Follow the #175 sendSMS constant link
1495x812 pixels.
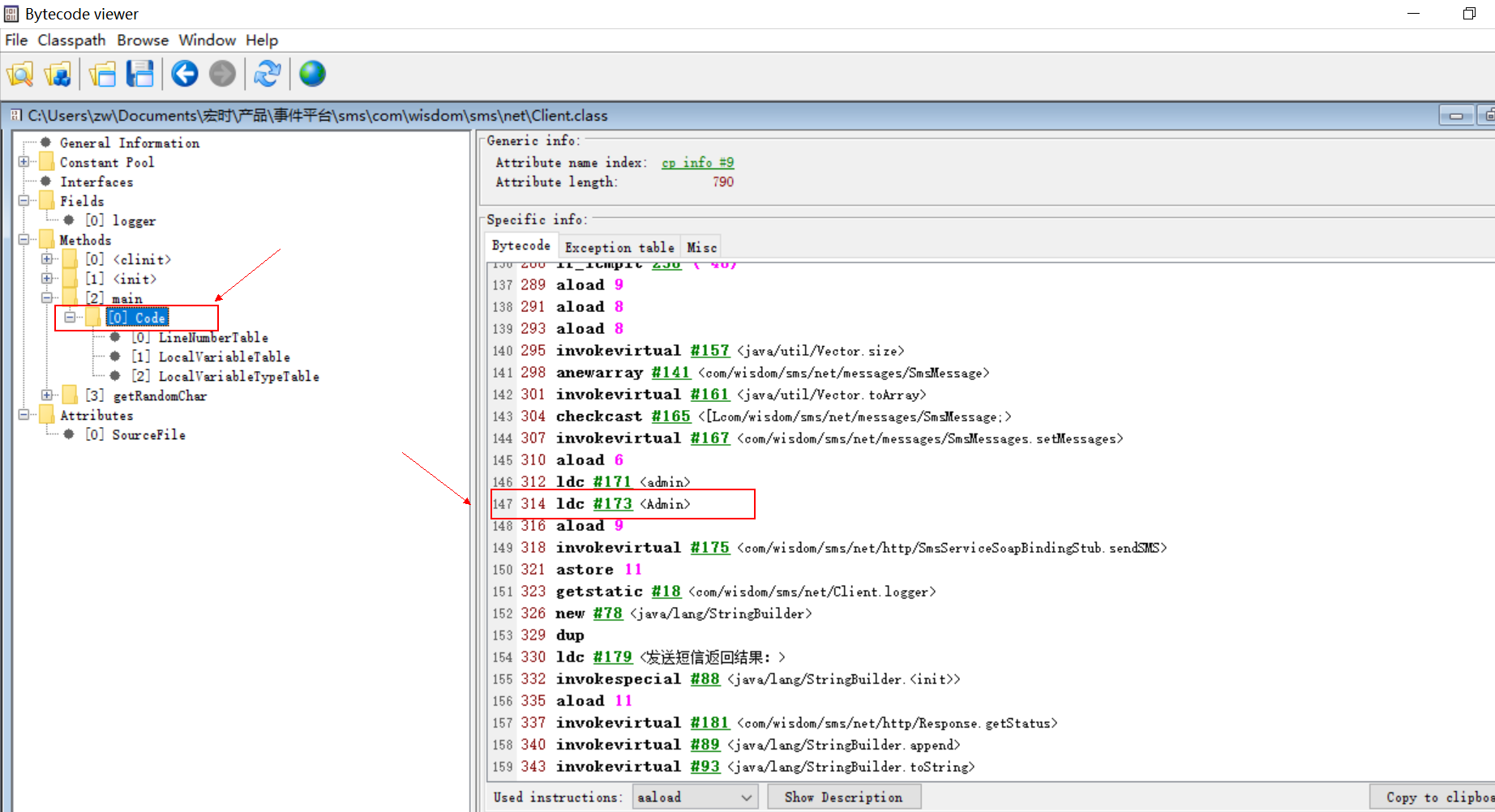710,548
